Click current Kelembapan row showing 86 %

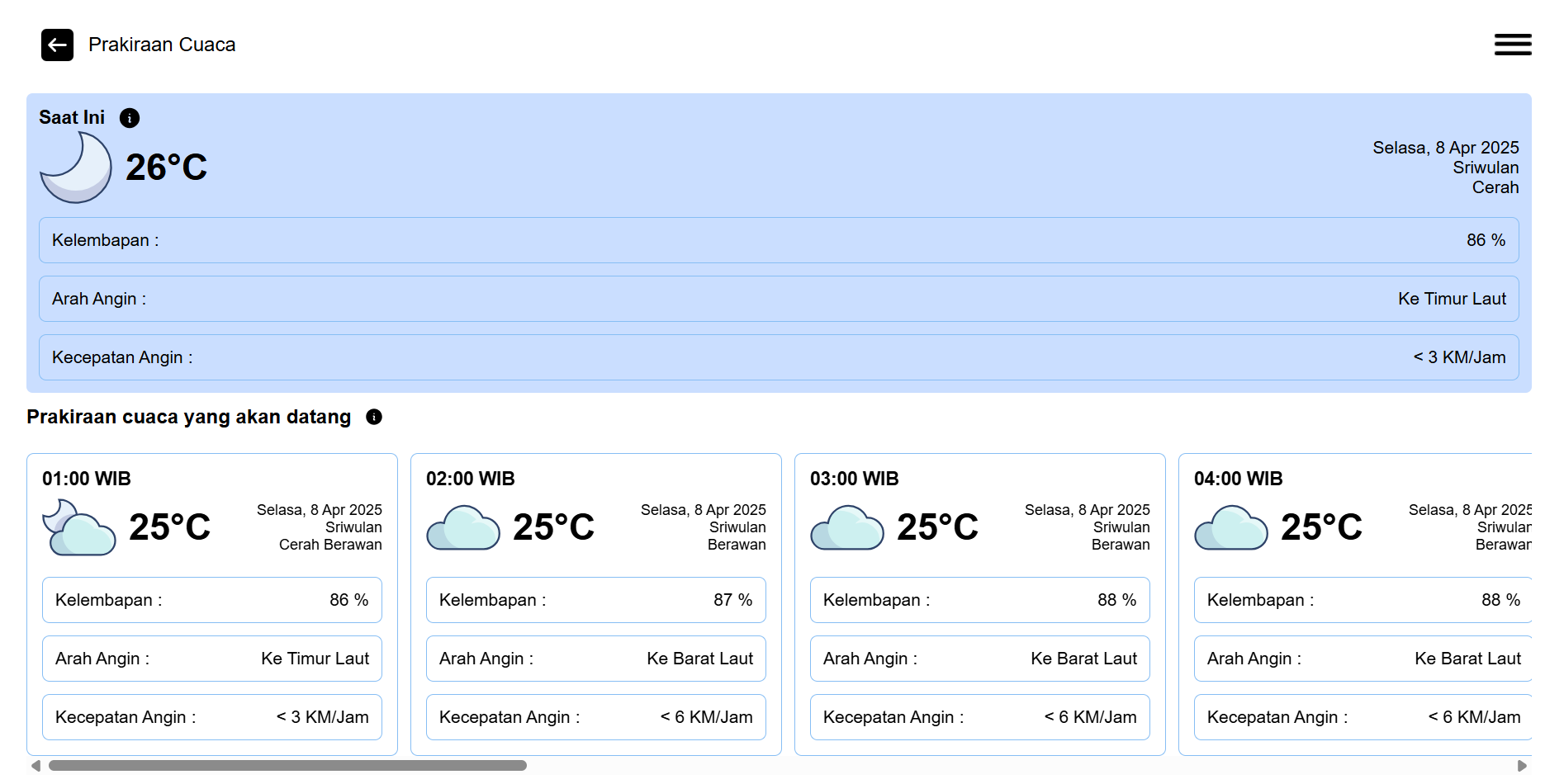point(779,240)
